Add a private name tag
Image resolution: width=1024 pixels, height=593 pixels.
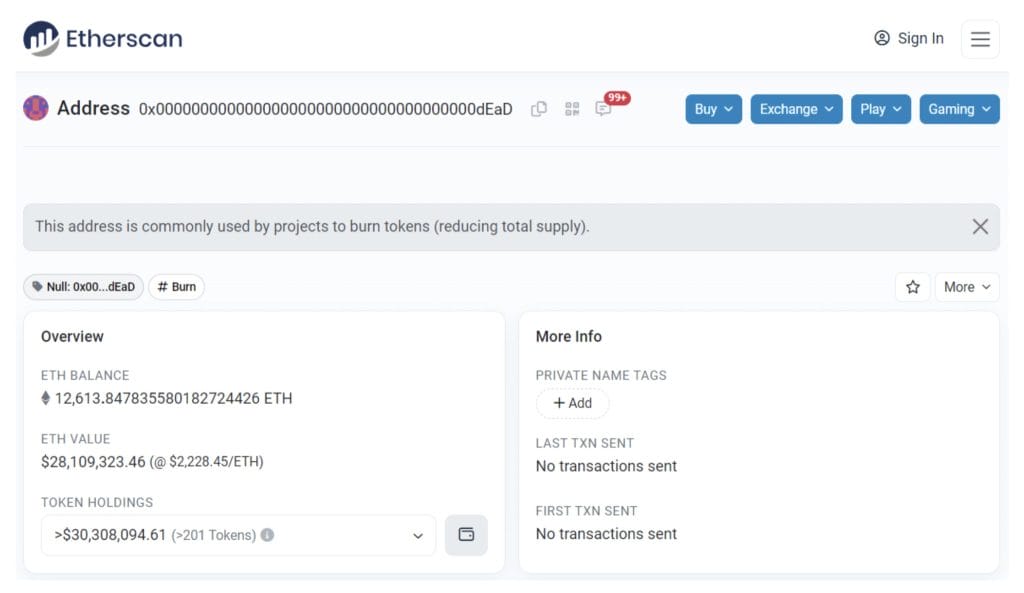click(x=573, y=403)
